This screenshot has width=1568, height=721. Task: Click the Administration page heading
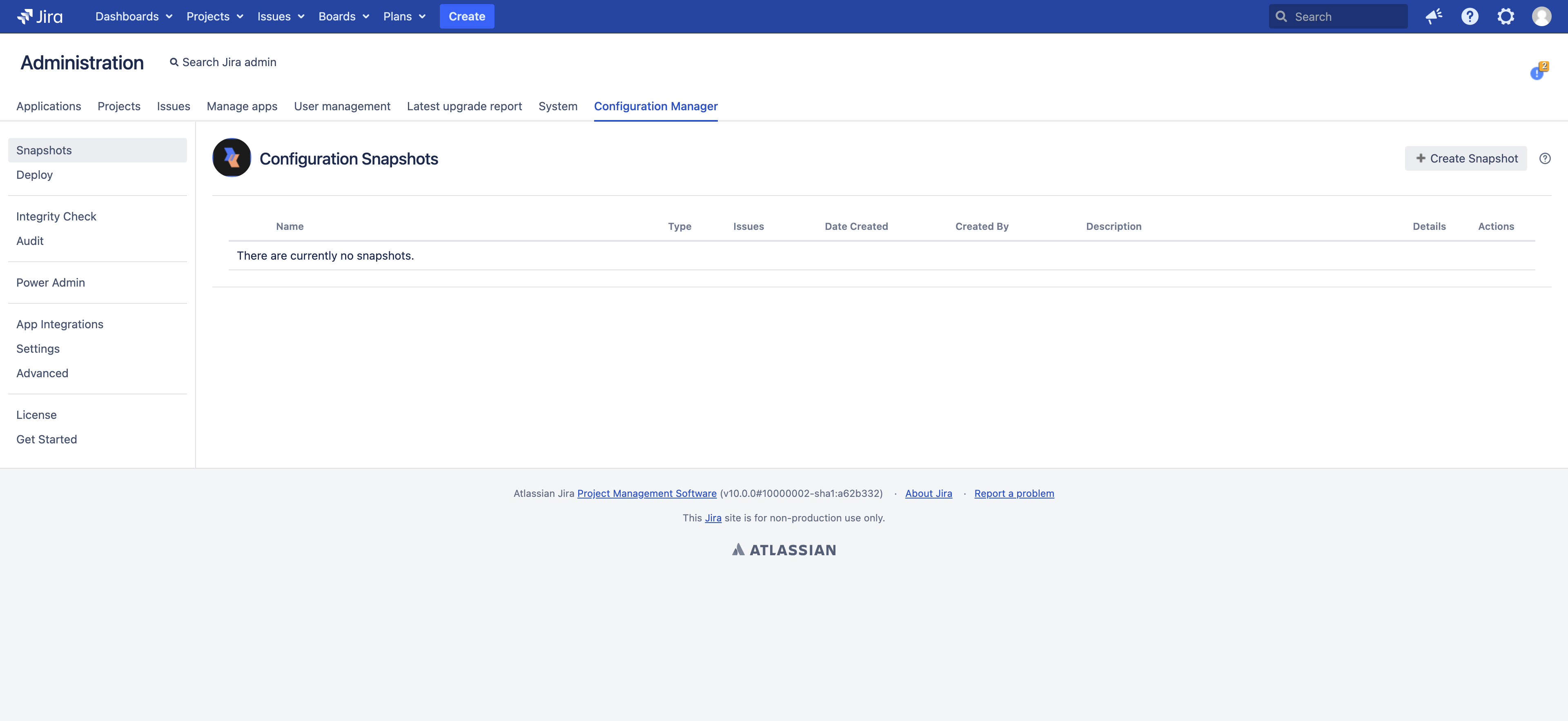[82, 63]
